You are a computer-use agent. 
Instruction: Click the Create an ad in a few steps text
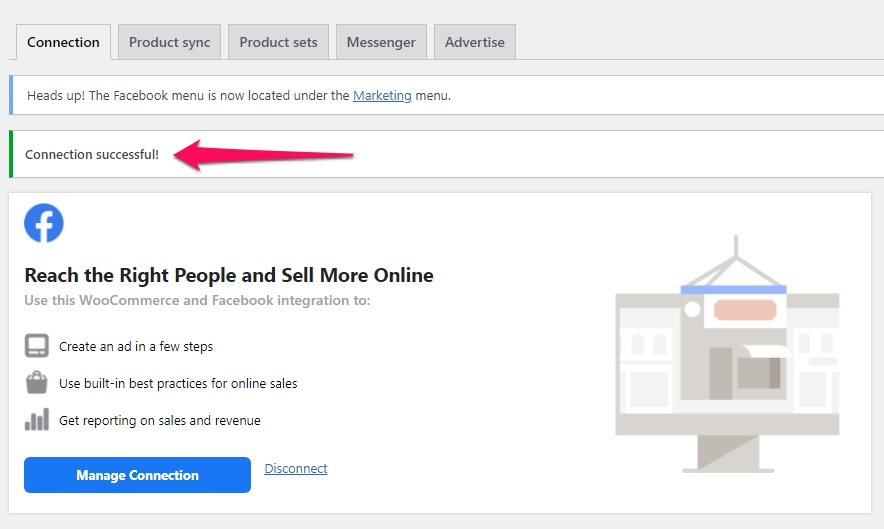pyautogui.click(x=136, y=346)
